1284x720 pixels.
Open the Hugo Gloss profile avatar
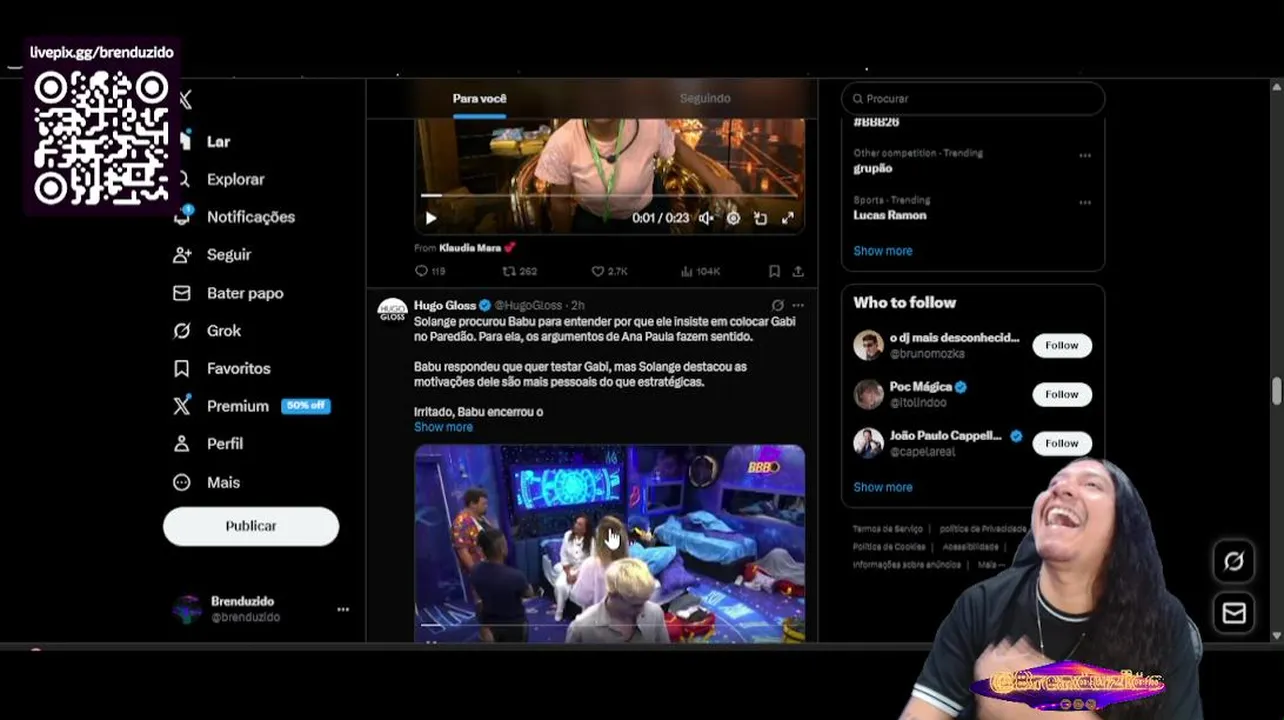[x=392, y=310]
